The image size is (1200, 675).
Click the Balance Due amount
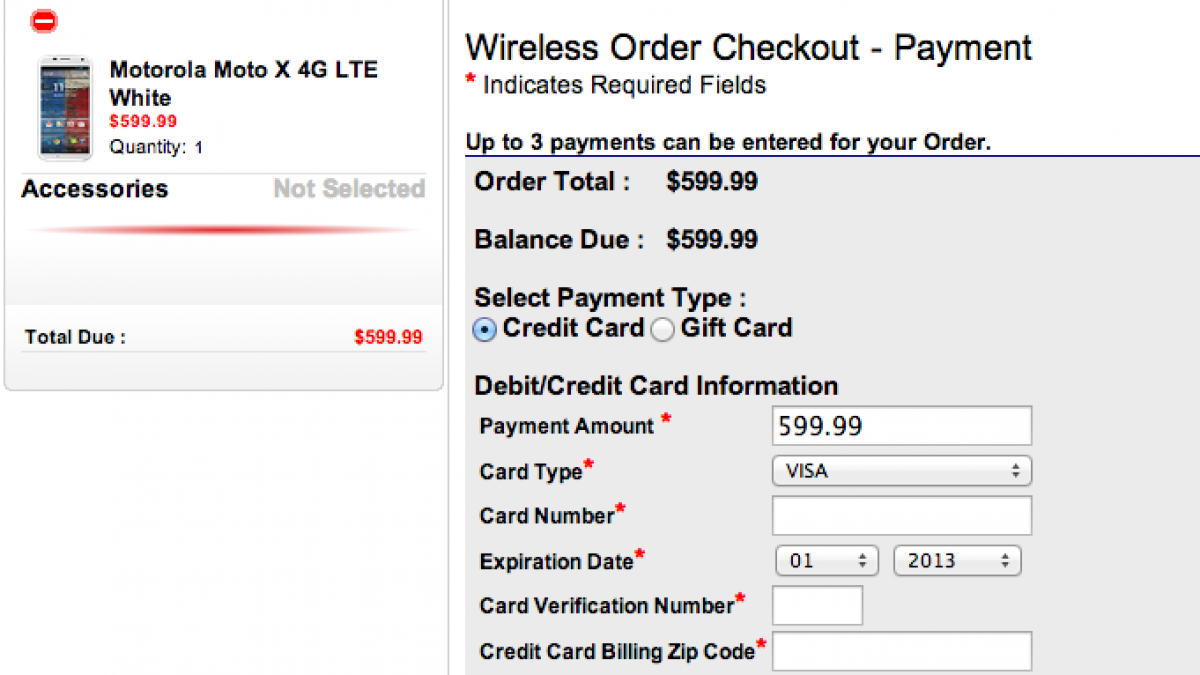[712, 240]
